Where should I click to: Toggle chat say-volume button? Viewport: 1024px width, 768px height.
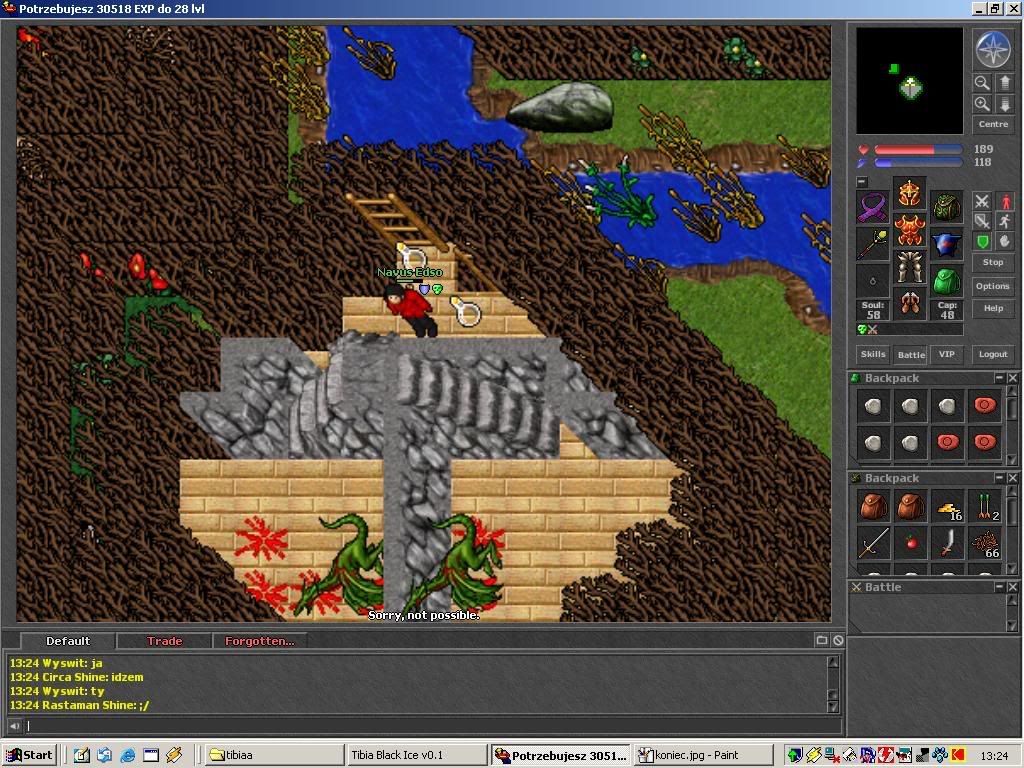pyautogui.click(x=14, y=726)
